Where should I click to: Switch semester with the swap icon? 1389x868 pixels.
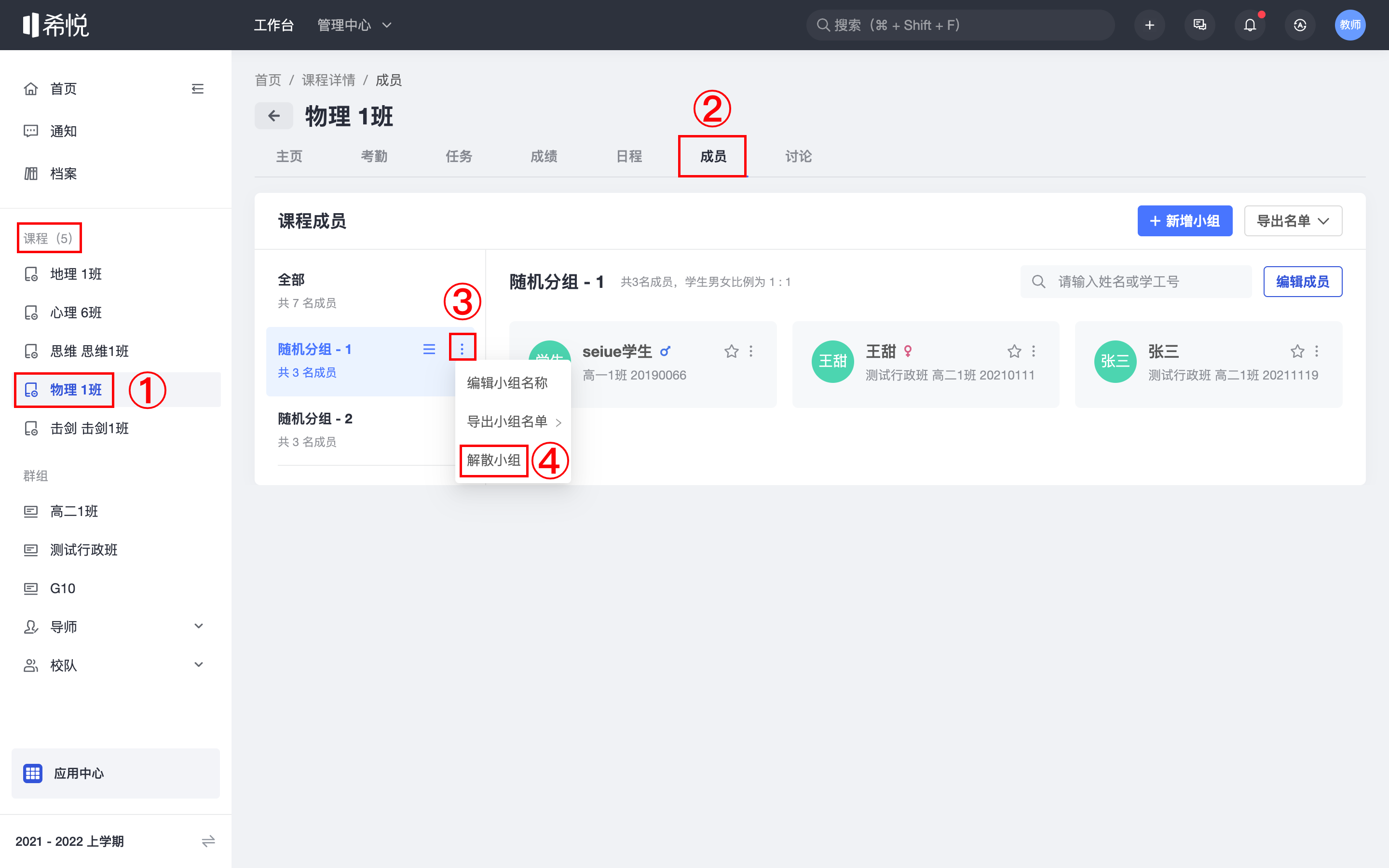(x=208, y=841)
